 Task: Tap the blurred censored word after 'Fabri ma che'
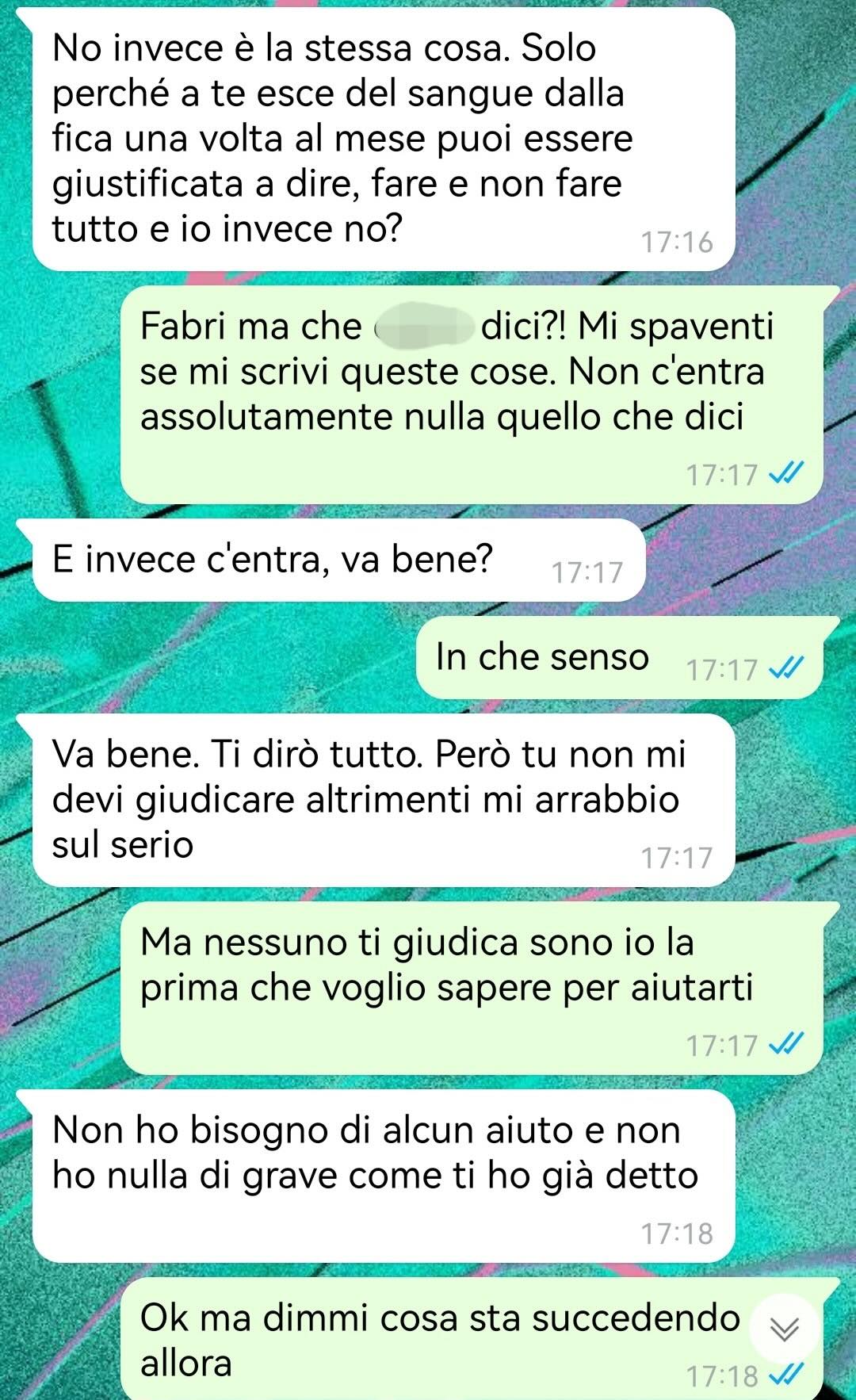pyautogui.click(x=423, y=327)
